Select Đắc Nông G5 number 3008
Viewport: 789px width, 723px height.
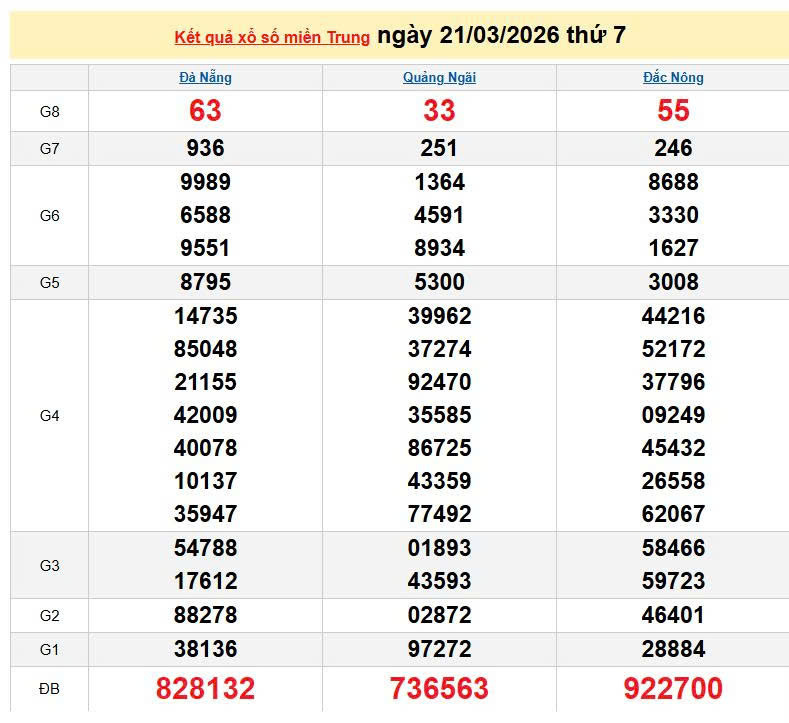pyautogui.click(x=673, y=282)
